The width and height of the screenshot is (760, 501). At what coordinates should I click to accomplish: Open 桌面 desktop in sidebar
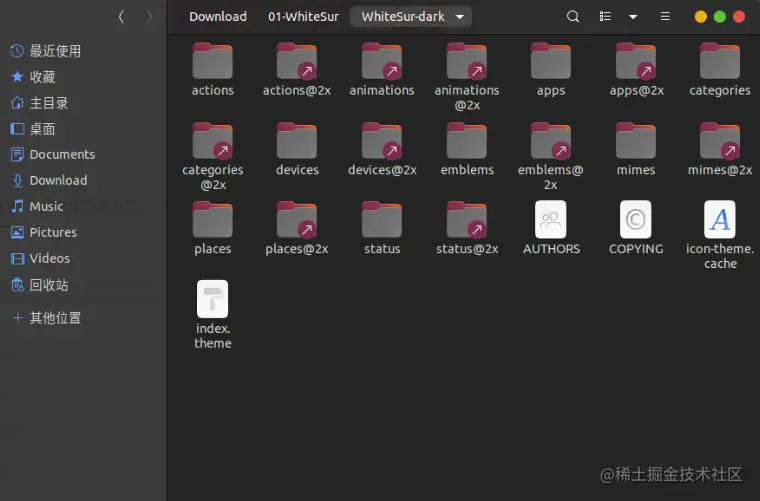33,128
